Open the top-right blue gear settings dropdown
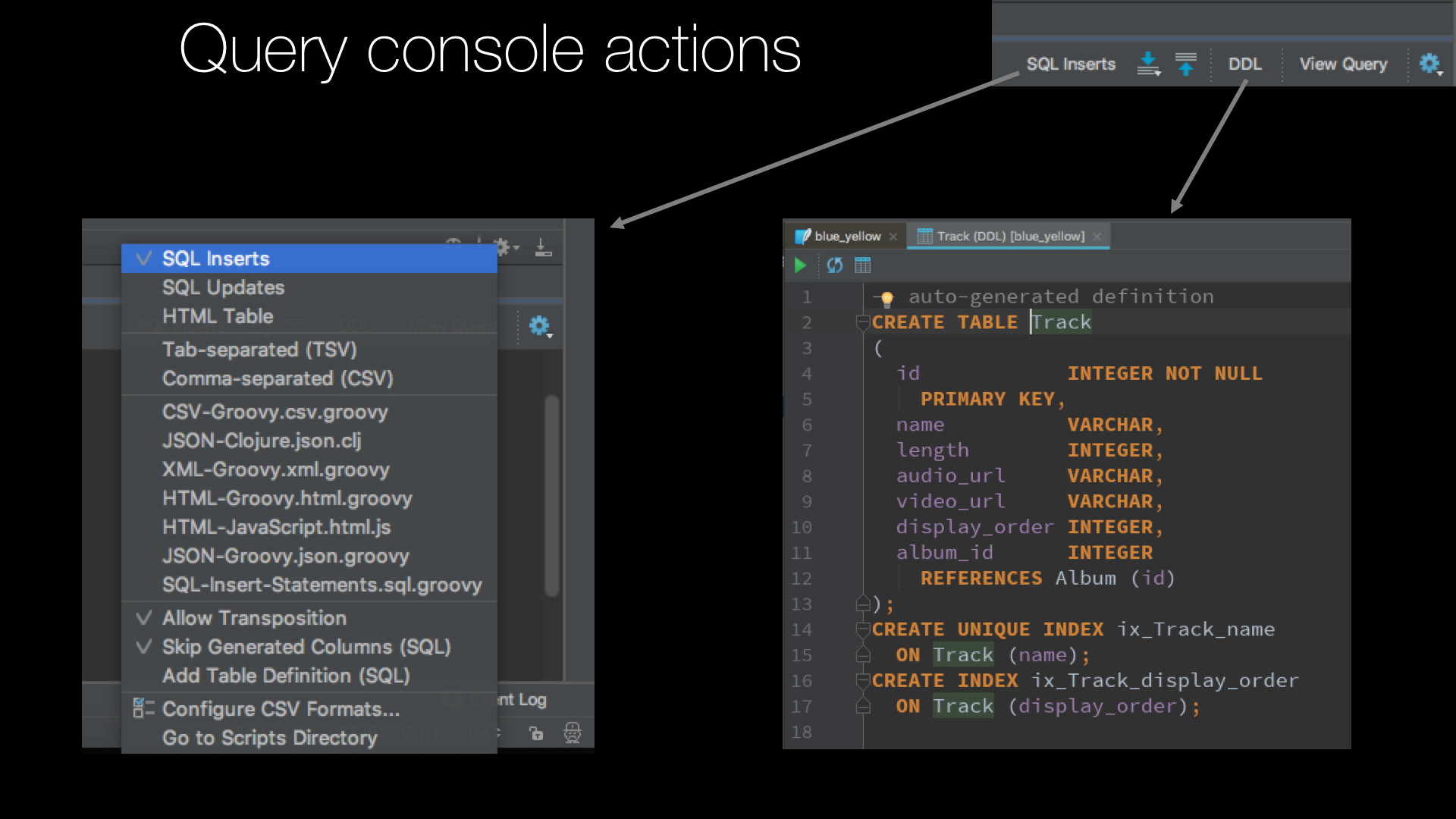1456x819 pixels. click(x=1430, y=64)
